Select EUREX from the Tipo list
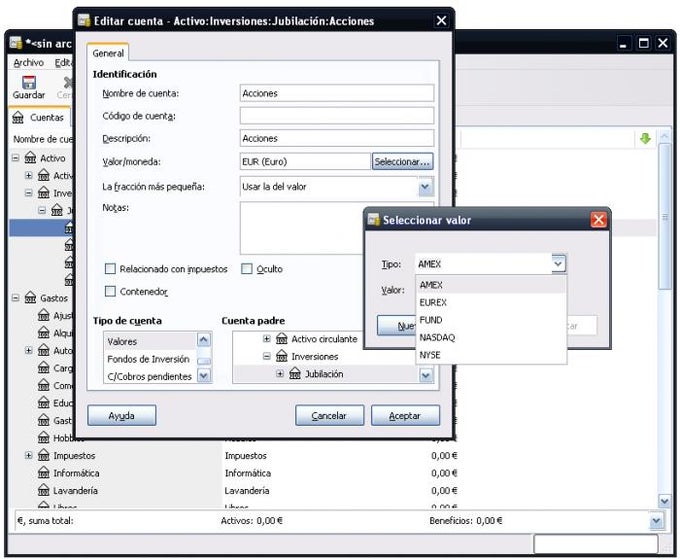 [491, 303]
